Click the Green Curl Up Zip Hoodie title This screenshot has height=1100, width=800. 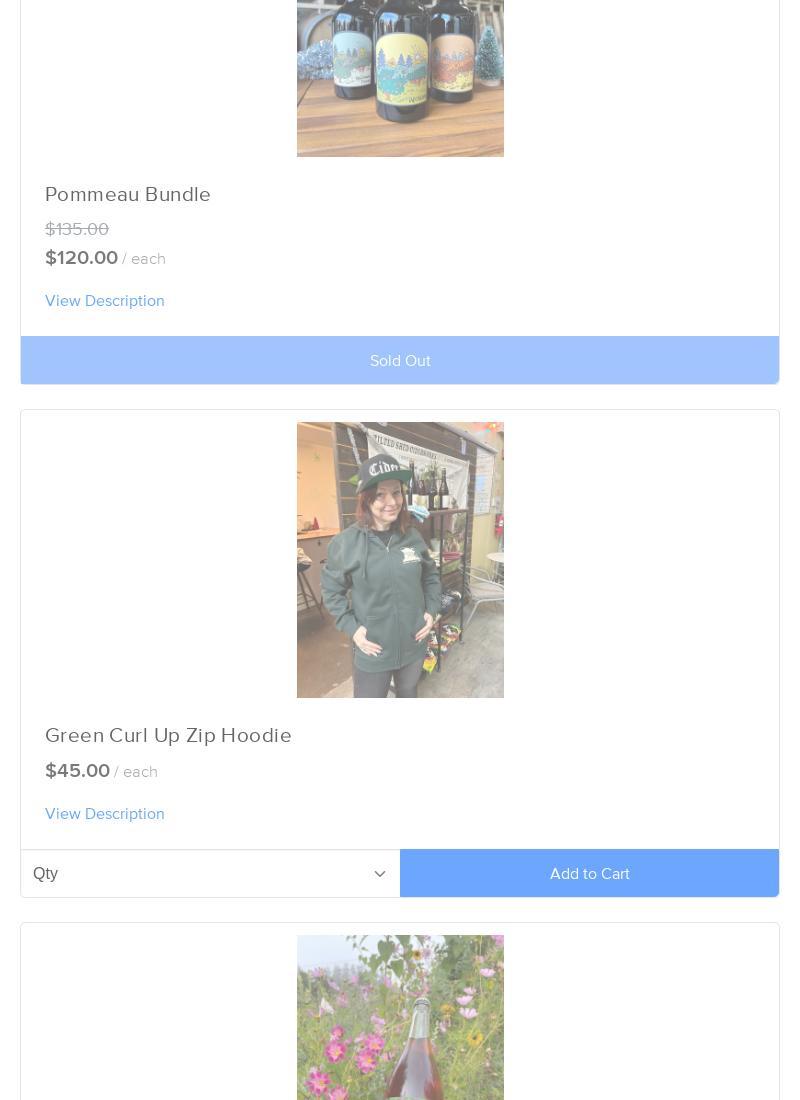click(168, 735)
